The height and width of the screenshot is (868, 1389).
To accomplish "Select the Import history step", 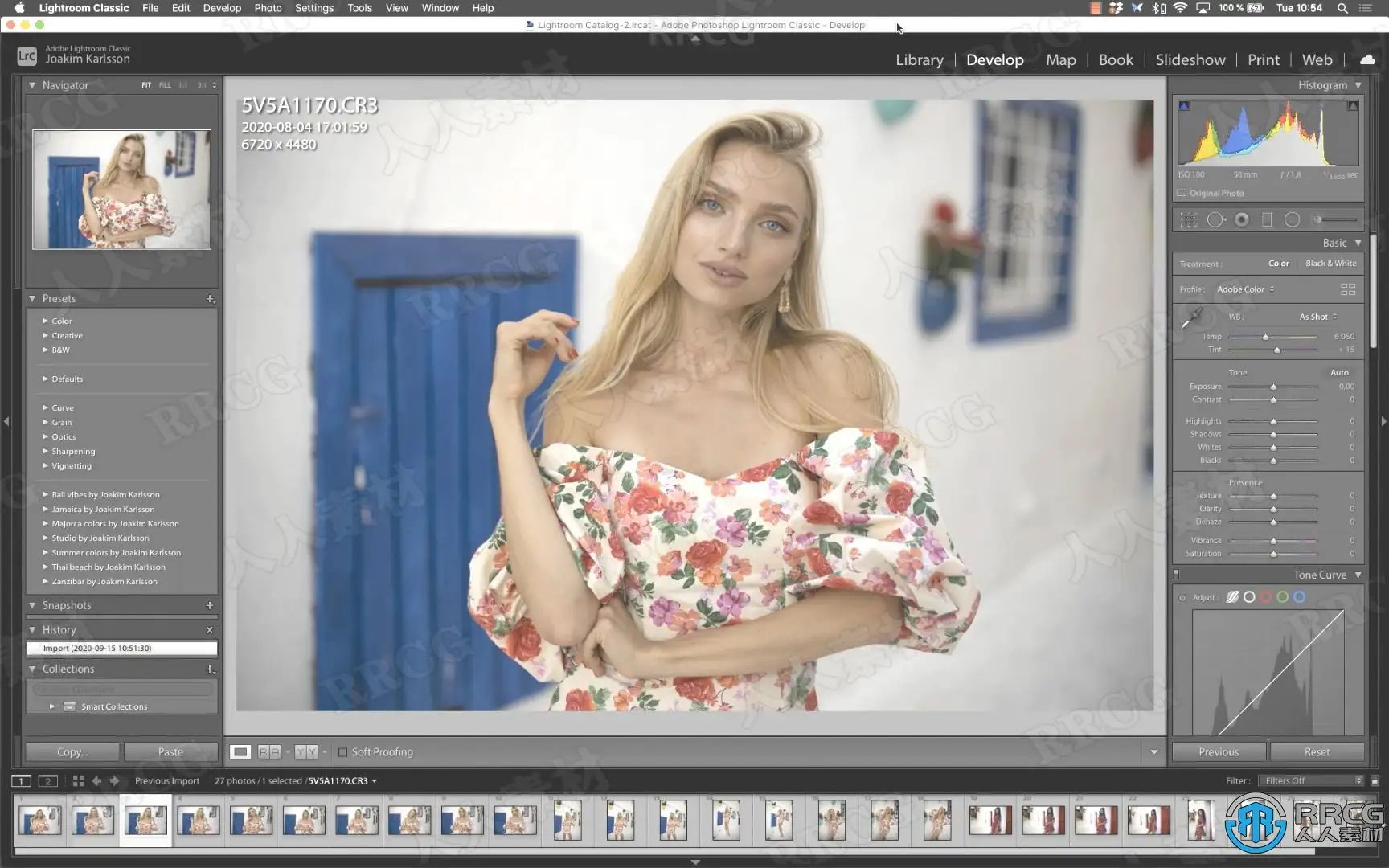I will coord(121,648).
